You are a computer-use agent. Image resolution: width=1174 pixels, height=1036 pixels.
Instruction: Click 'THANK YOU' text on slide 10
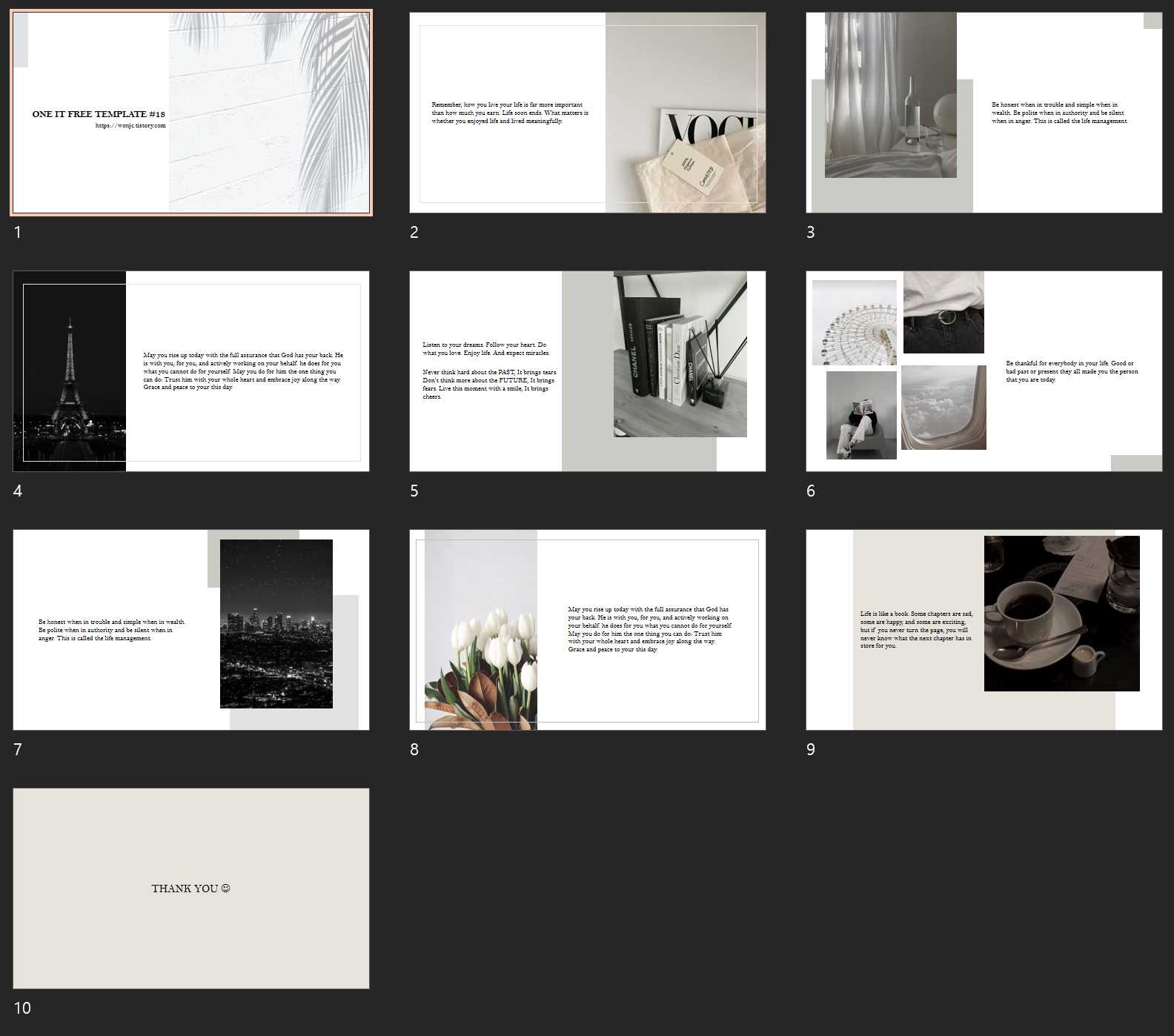click(185, 889)
